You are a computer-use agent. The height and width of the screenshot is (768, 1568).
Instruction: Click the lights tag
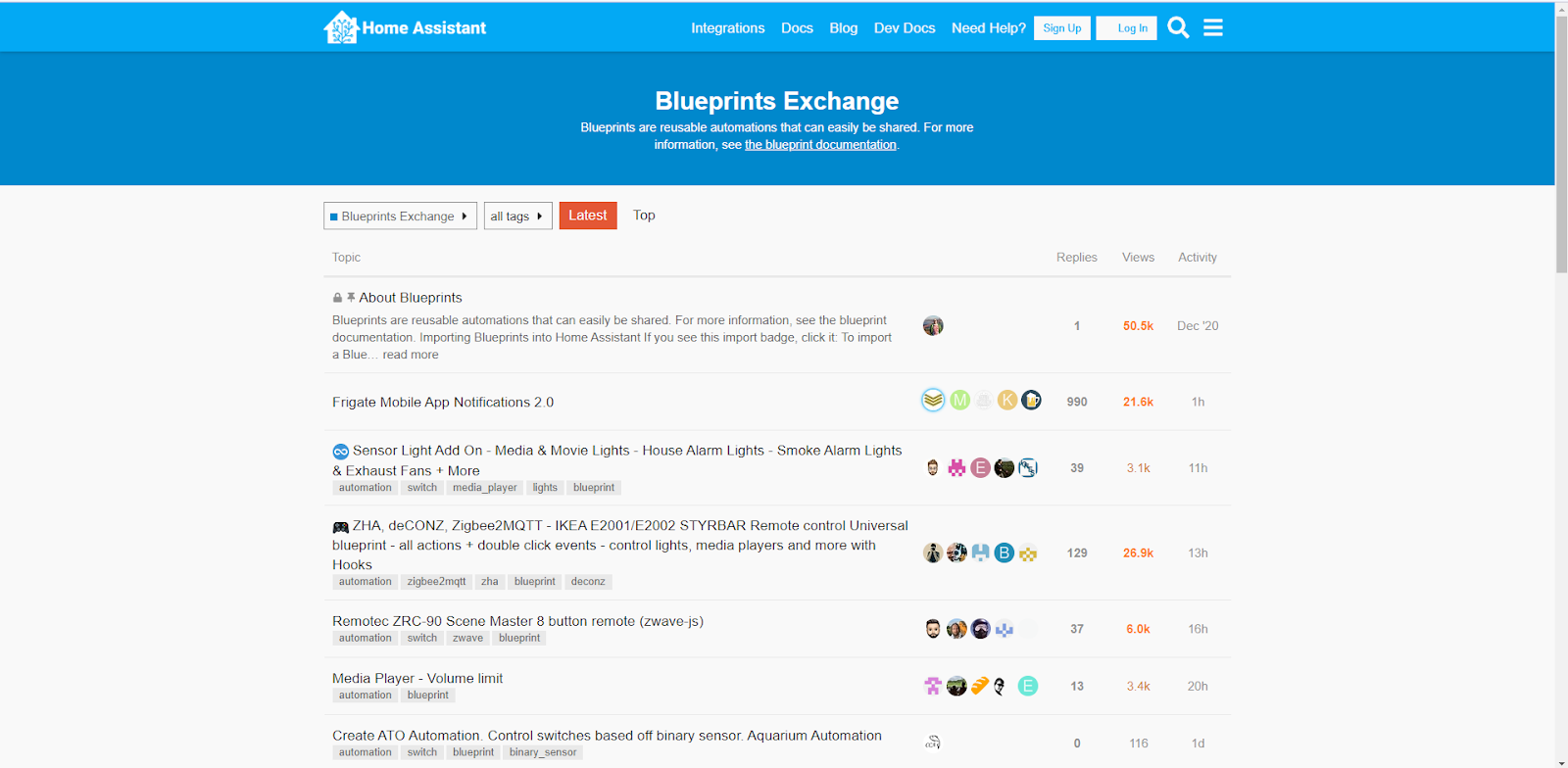(x=545, y=488)
